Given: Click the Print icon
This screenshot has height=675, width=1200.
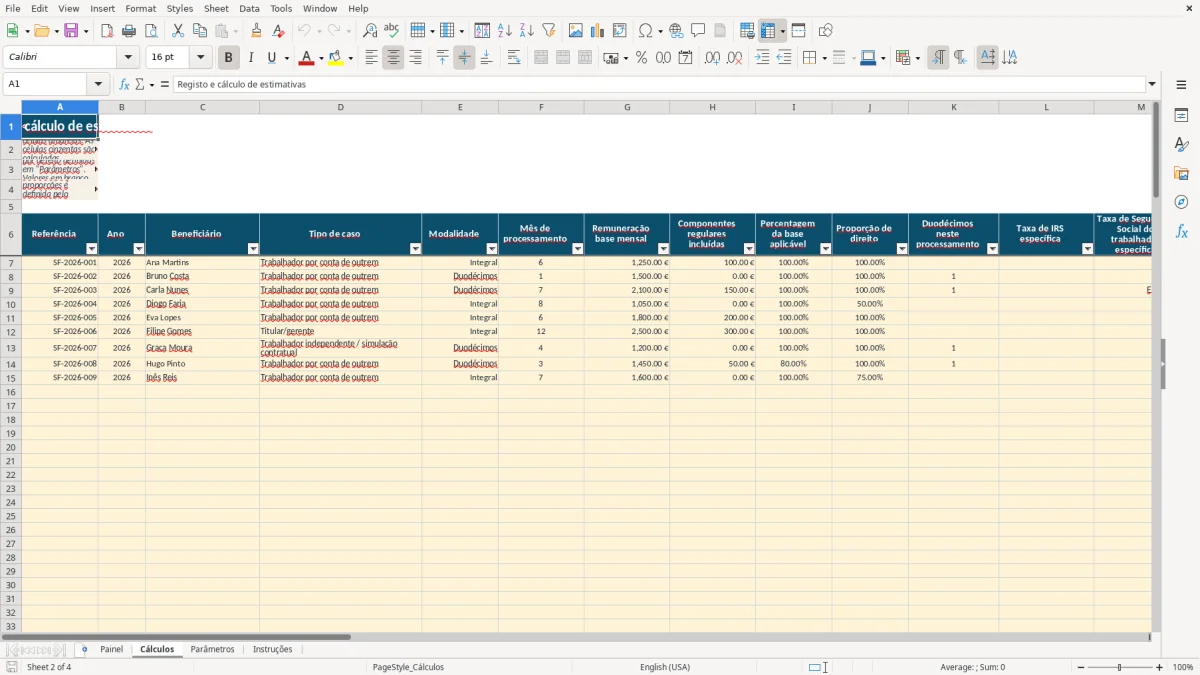Looking at the screenshot, I should (129, 31).
